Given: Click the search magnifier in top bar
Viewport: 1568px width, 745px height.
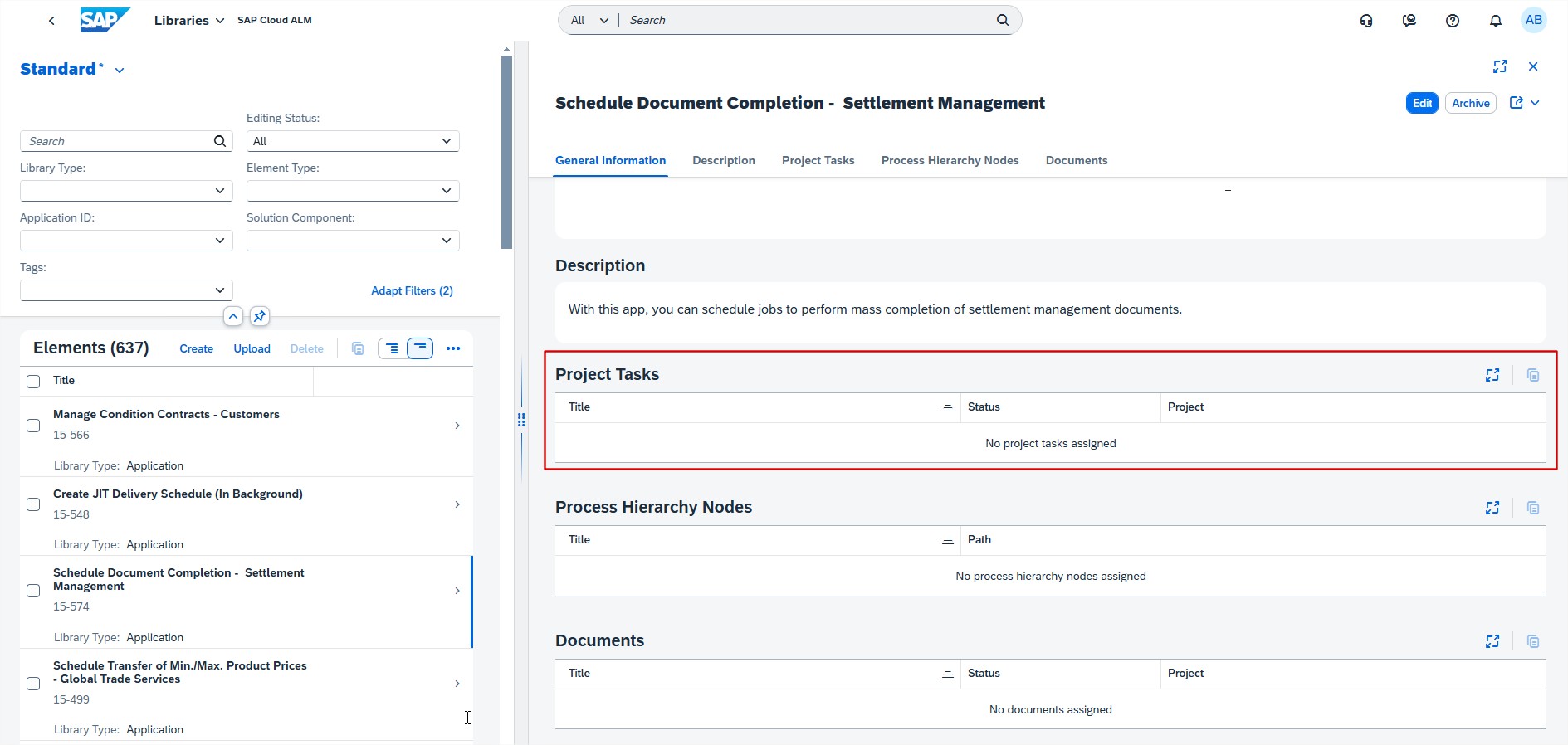Looking at the screenshot, I should coord(1002,20).
